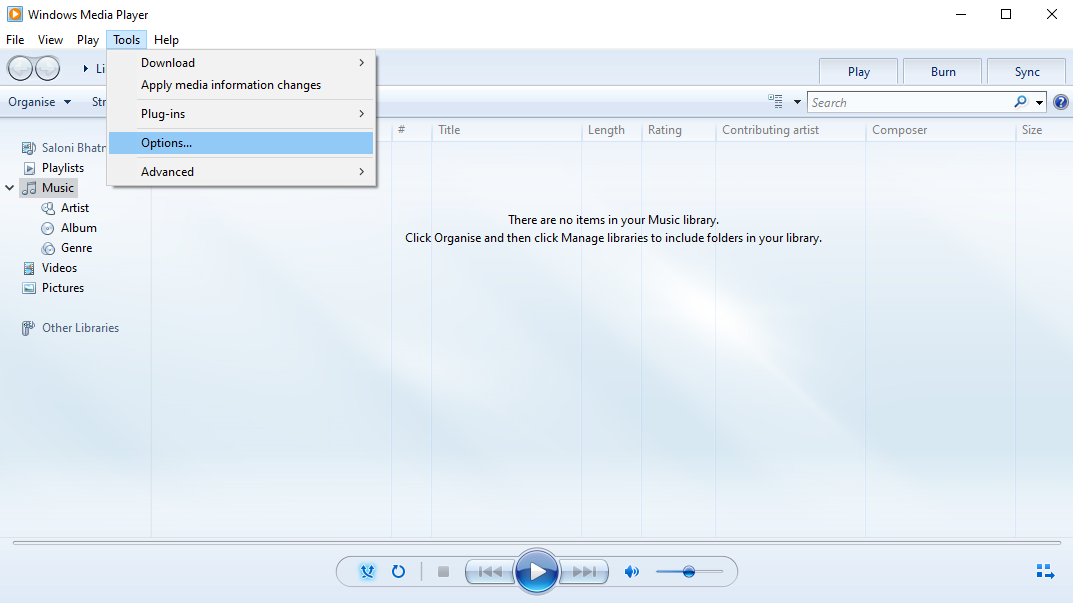Expand the Plug-ins submenu

point(241,114)
